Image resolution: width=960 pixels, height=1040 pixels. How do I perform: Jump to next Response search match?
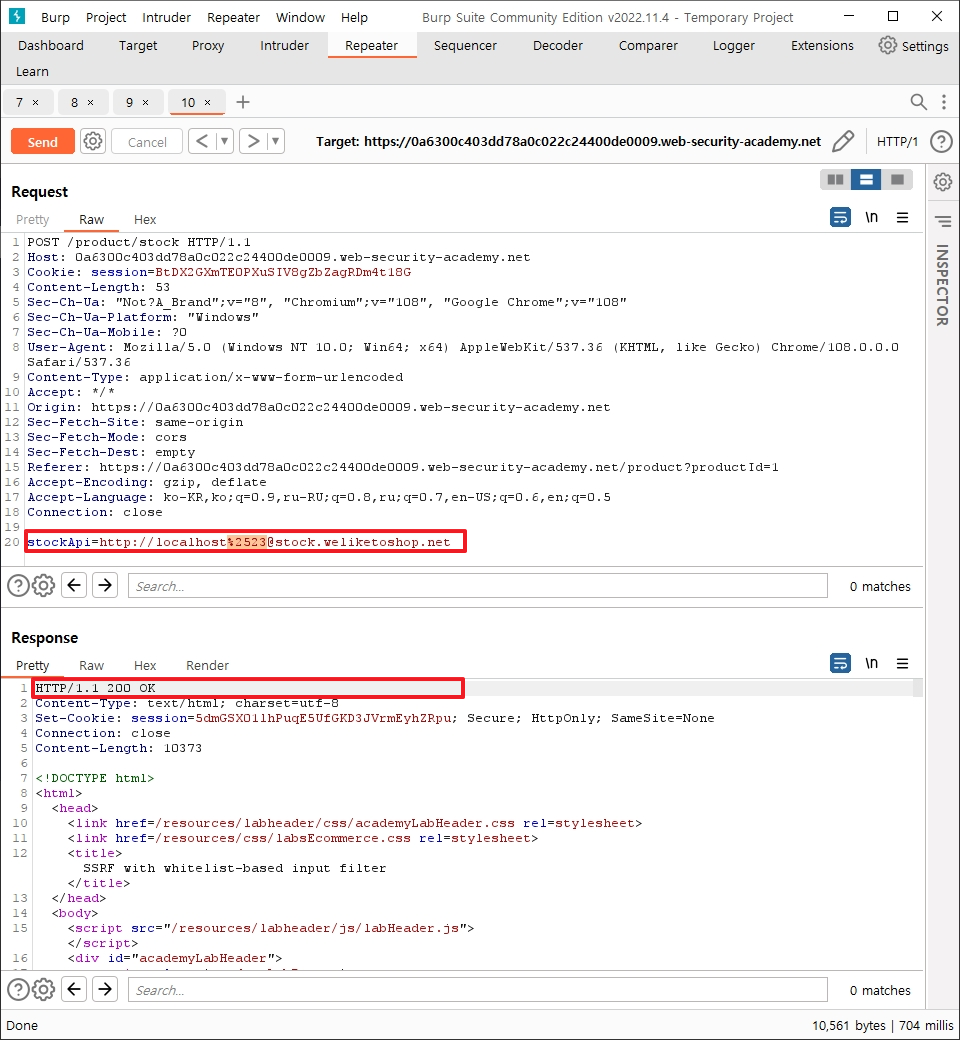coord(105,989)
